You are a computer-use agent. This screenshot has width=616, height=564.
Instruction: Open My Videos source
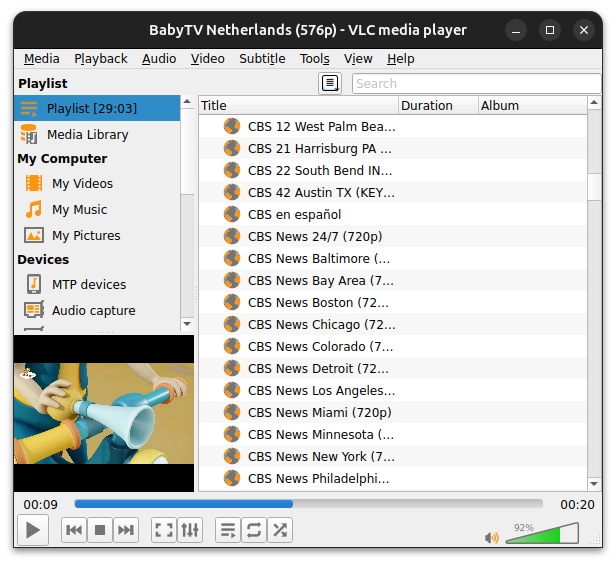click(x=82, y=183)
